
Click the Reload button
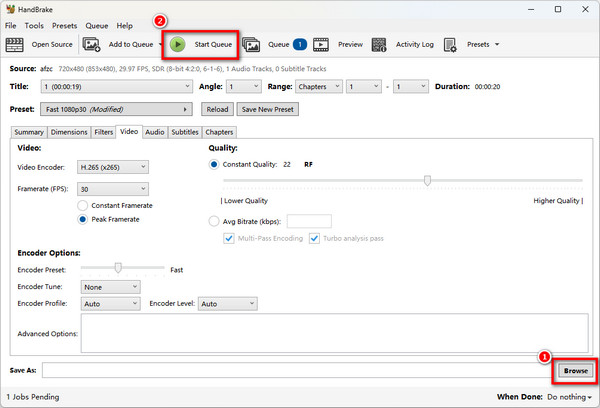click(217, 109)
